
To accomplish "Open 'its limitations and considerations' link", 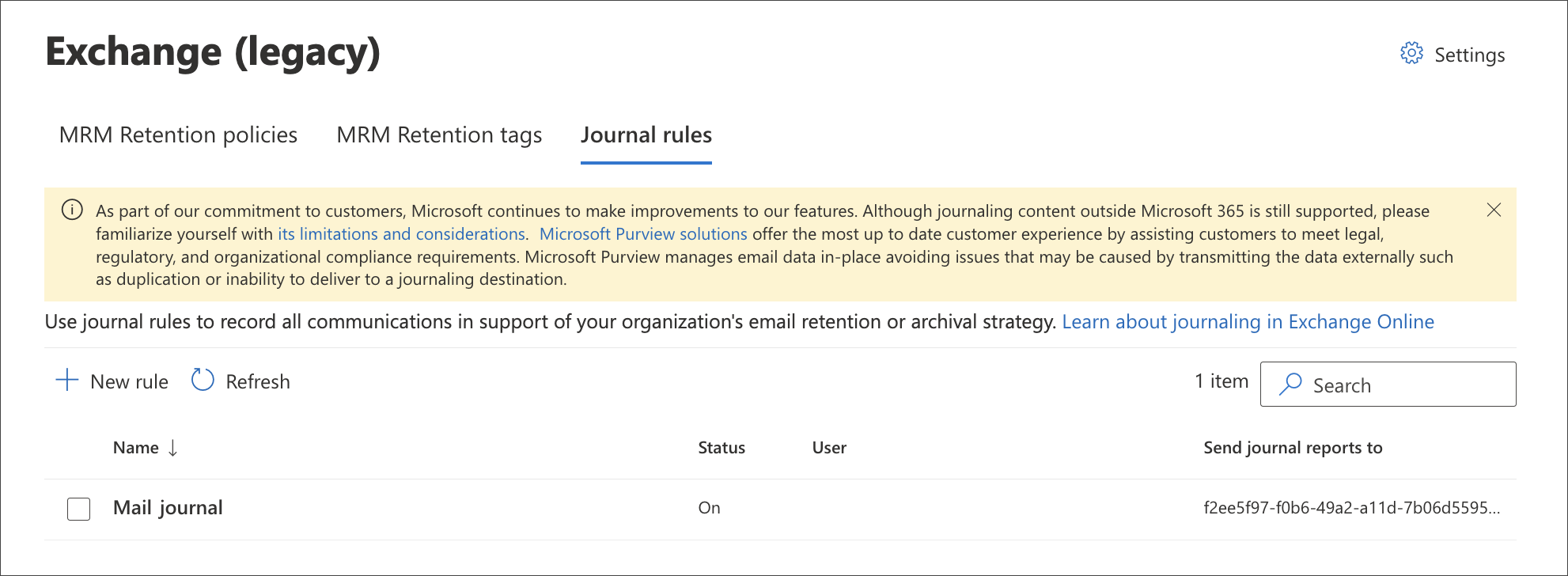I will pos(401,234).
